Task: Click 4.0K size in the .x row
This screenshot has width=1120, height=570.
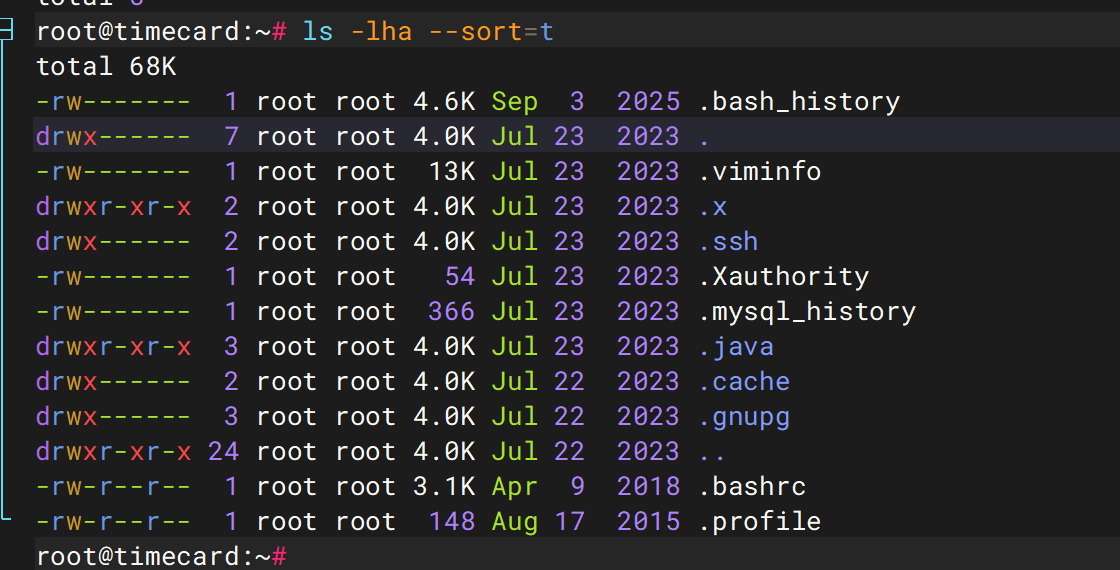Action: [444, 206]
